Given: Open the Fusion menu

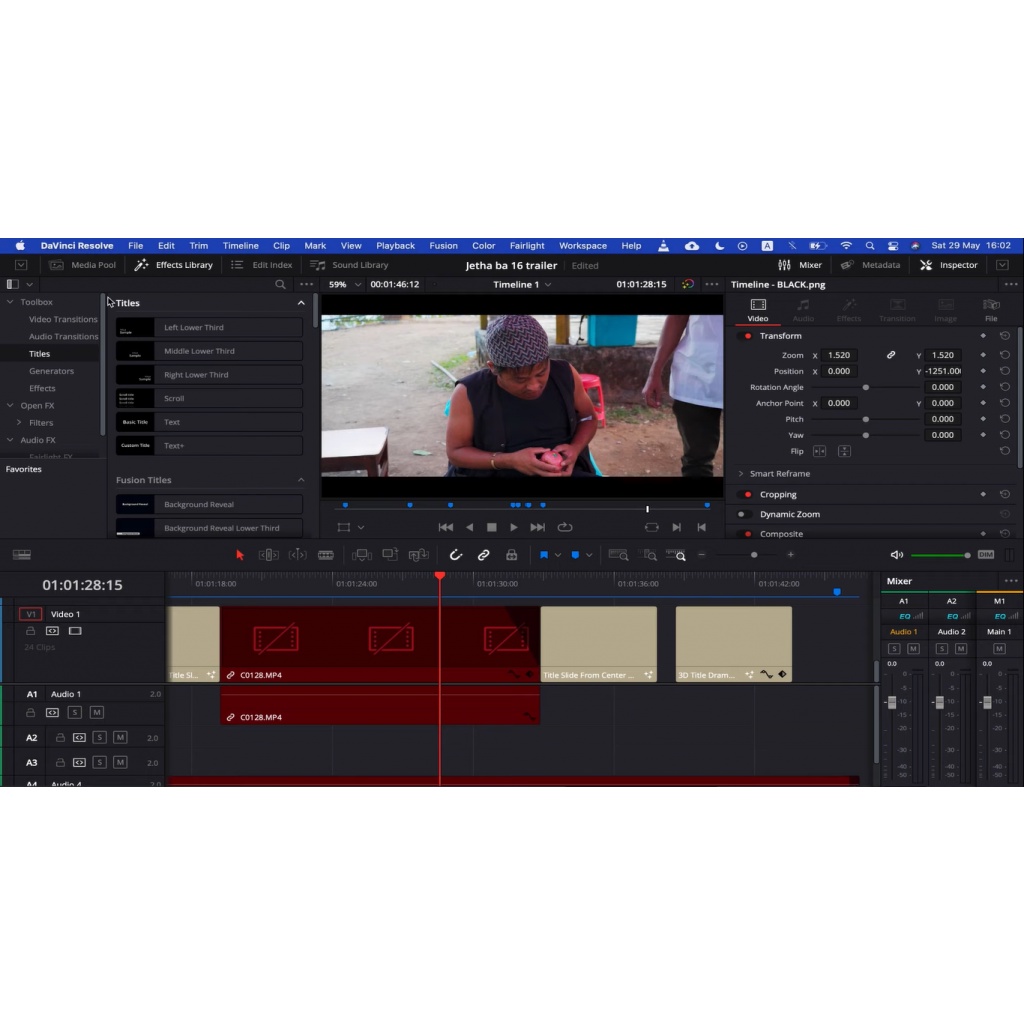Looking at the screenshot, I should (x=443, y=245).
